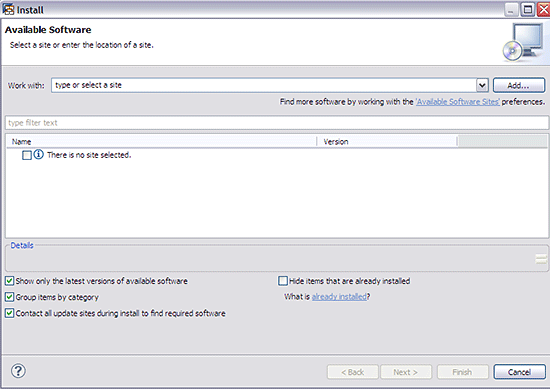Maximize the Install dialog window
This screenshot has width=550, height=389.
coord(528,9)
